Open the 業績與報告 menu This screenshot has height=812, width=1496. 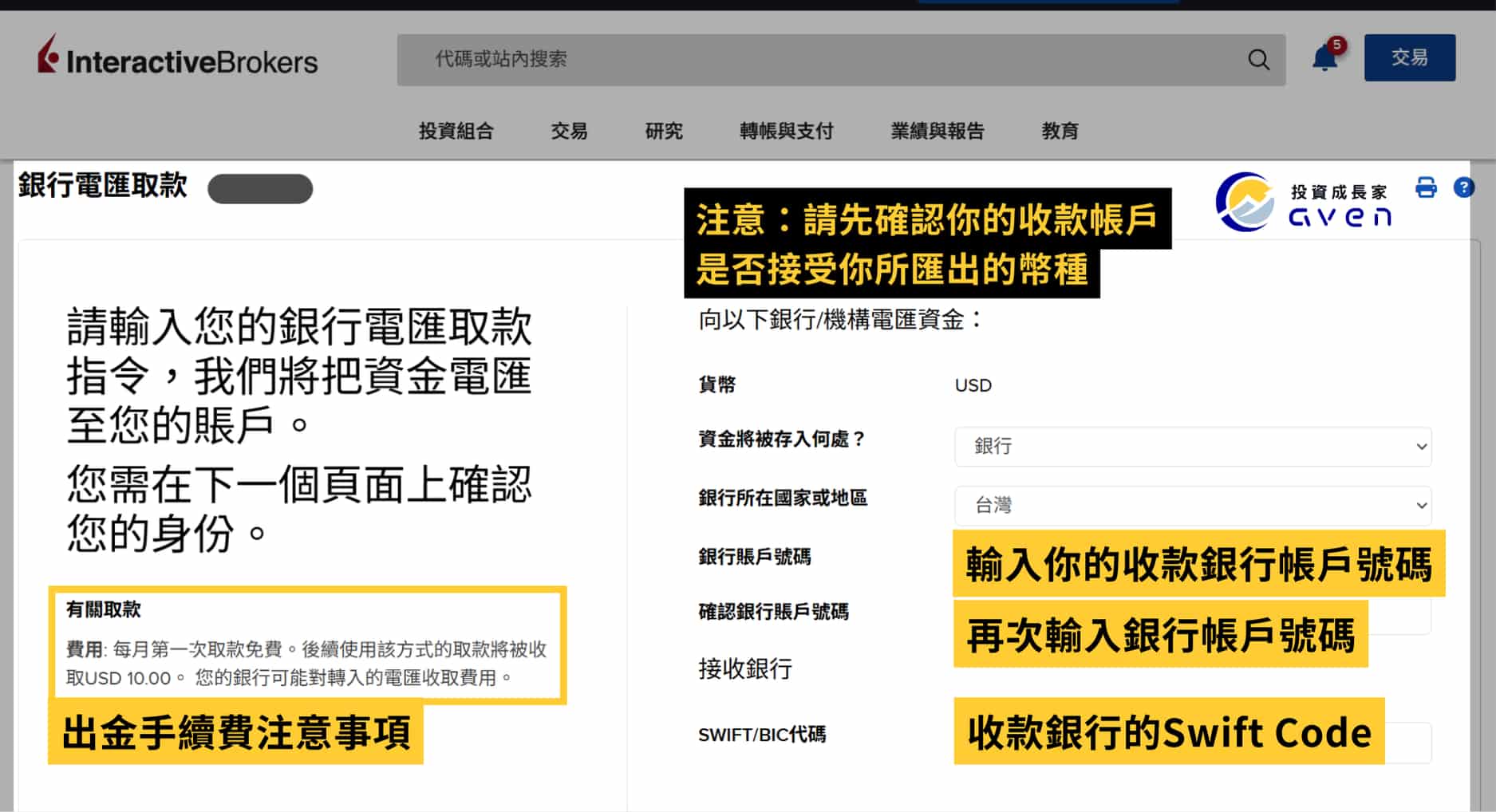[937, 131]
